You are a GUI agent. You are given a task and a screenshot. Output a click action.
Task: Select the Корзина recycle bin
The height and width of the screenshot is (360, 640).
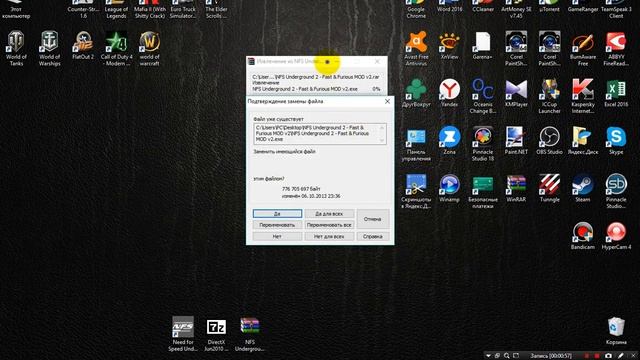(x=616, y=331)
